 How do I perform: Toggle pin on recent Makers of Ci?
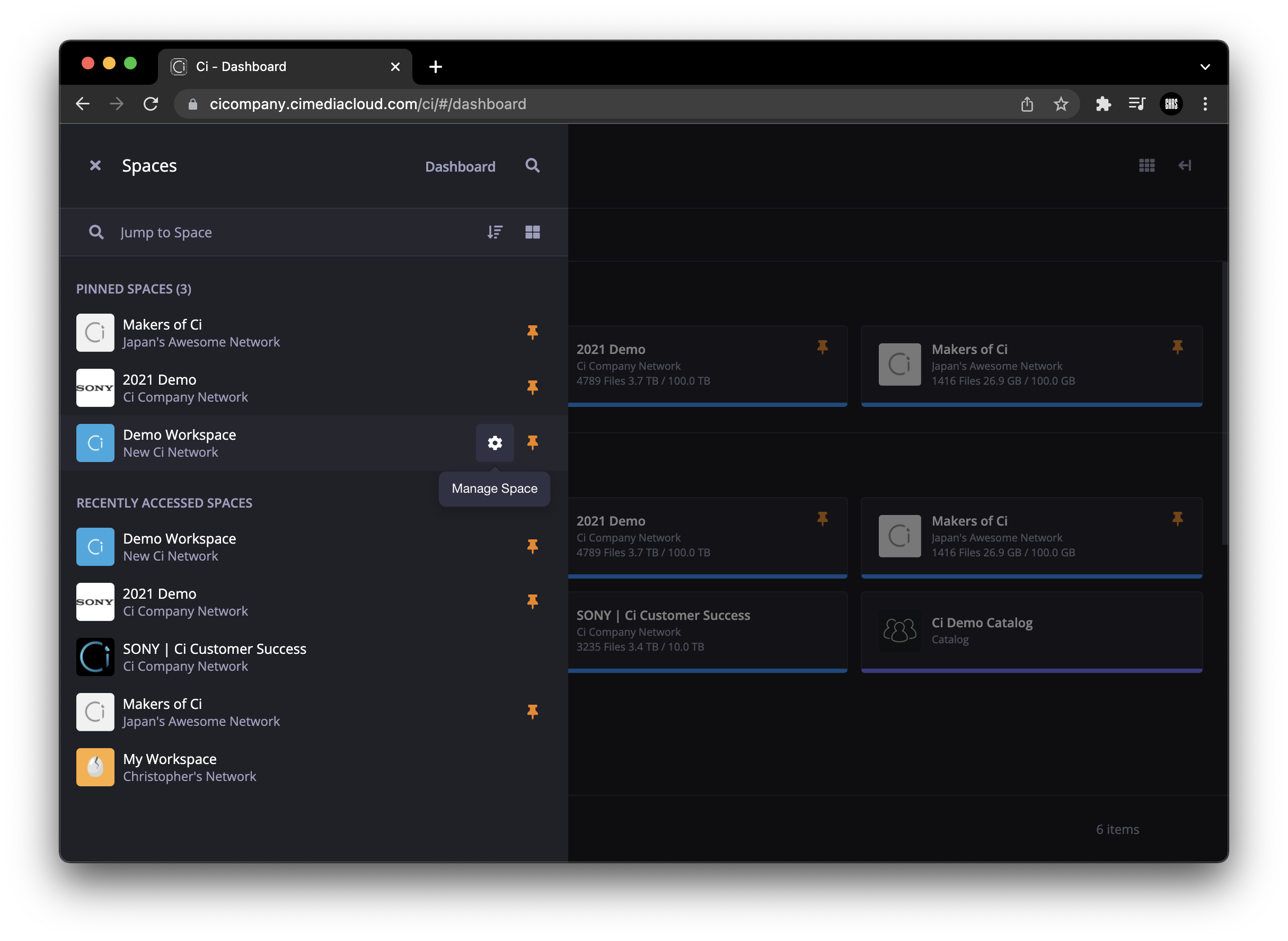click(x=533, y=712)
